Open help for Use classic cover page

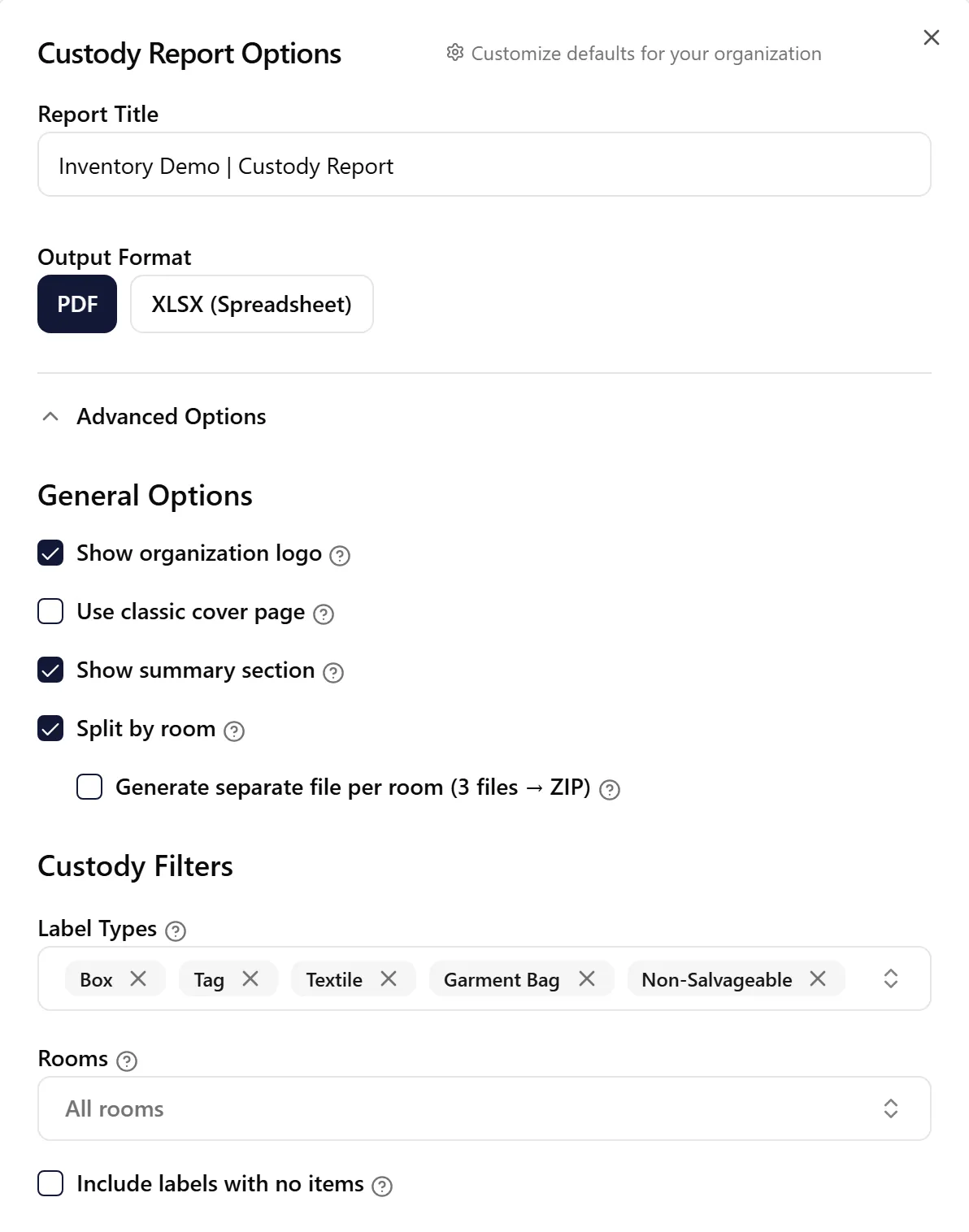[x=324, y=614]
